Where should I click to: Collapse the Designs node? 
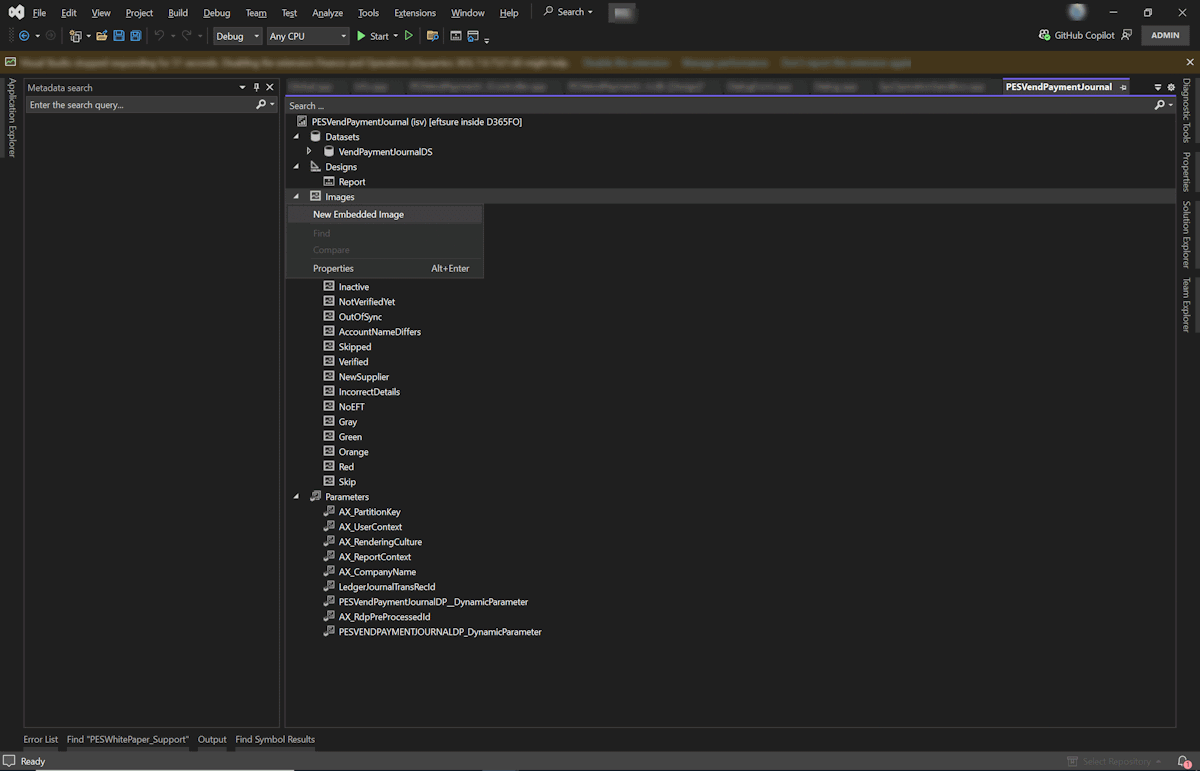[x=296, y=167]
